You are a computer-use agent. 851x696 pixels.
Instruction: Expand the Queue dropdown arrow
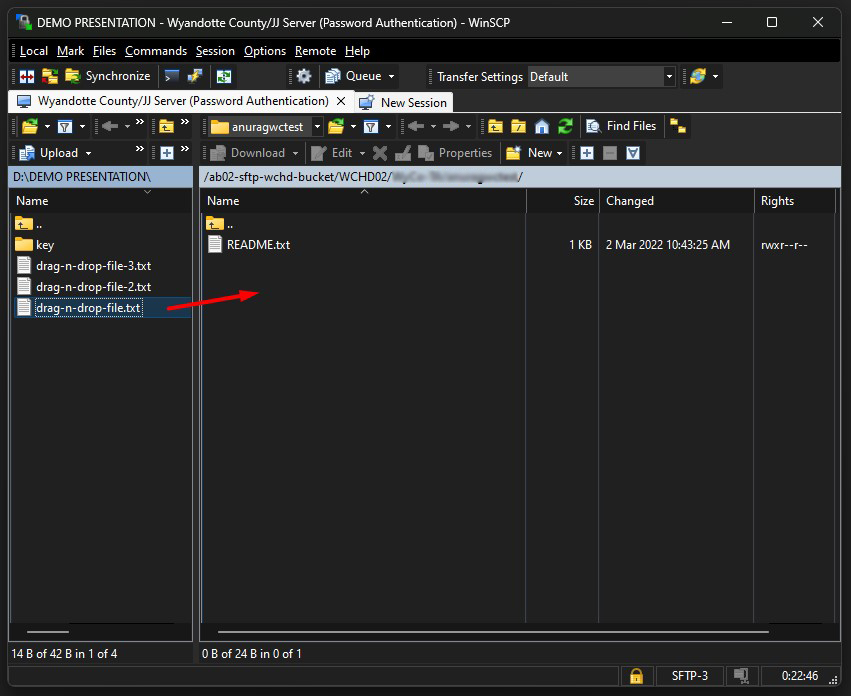coord(391,77)
